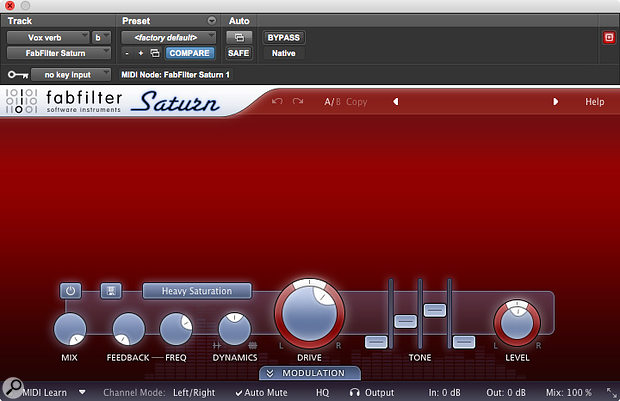Image resolution: width=620 pixels, height=401 pixels.
Task: Click the FREQ knob
Action: pyautogui.click(x=176, y=329)
